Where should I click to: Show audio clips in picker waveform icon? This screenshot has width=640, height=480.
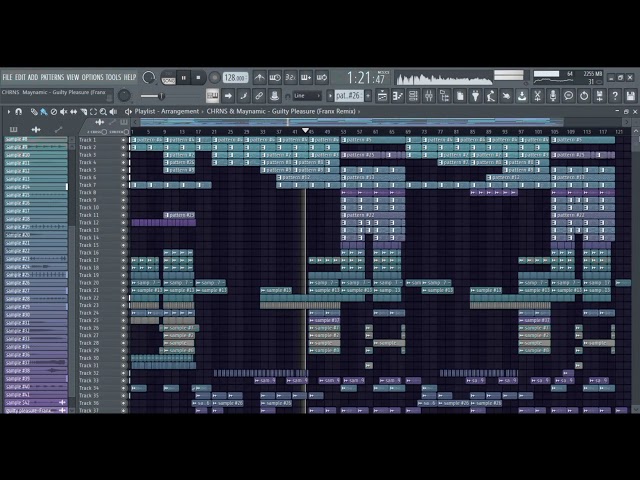coord(36,129)
